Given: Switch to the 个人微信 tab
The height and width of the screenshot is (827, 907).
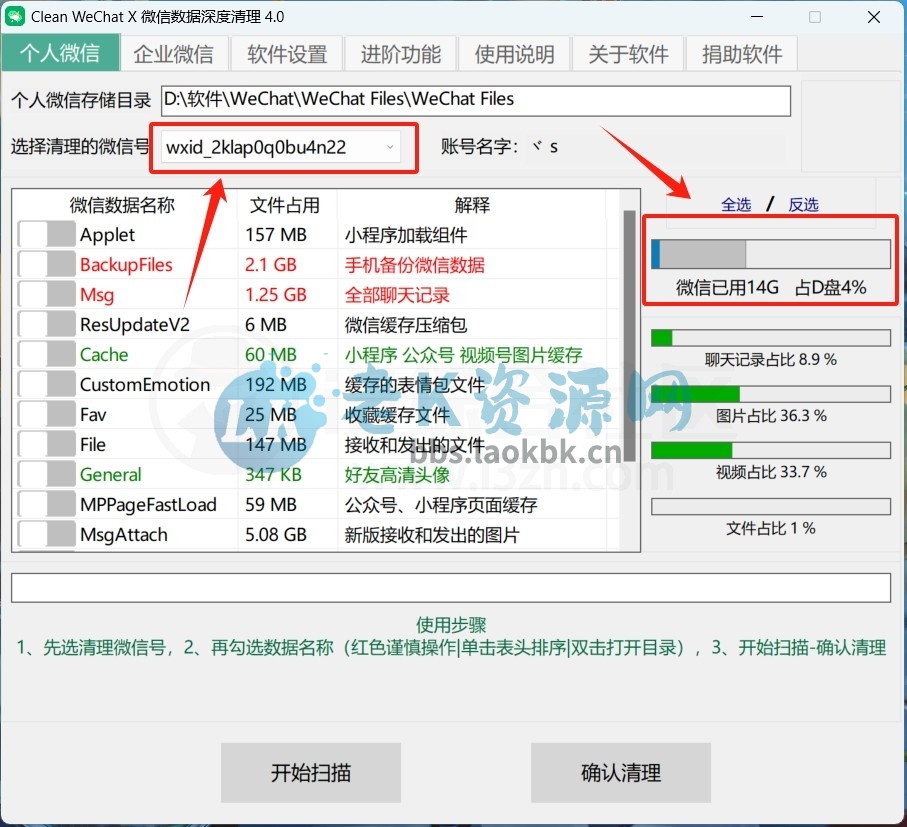Looking at the screenshot, I should coord(60,53).
